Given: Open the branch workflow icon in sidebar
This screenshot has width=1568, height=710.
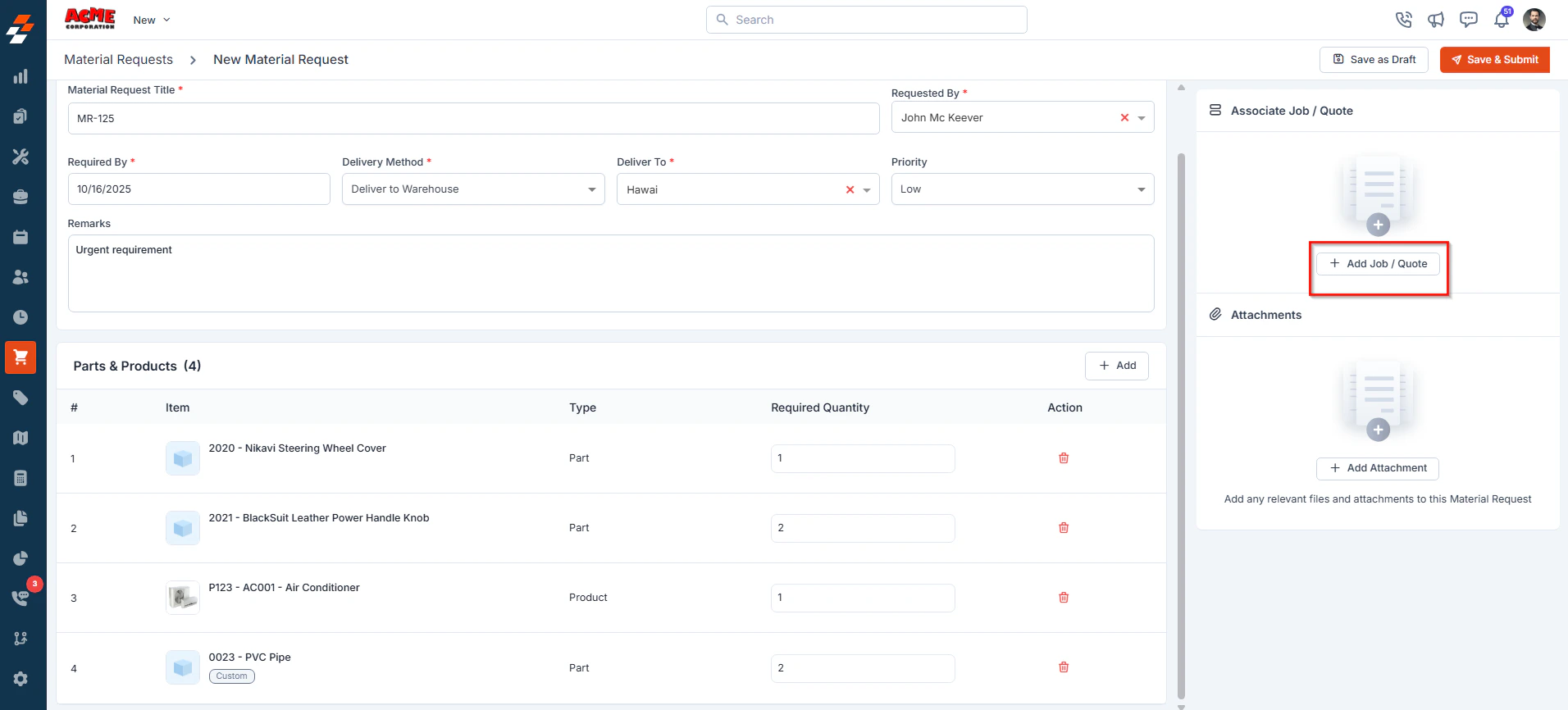Looking at the screenshot, I should [x=21, y=639].
